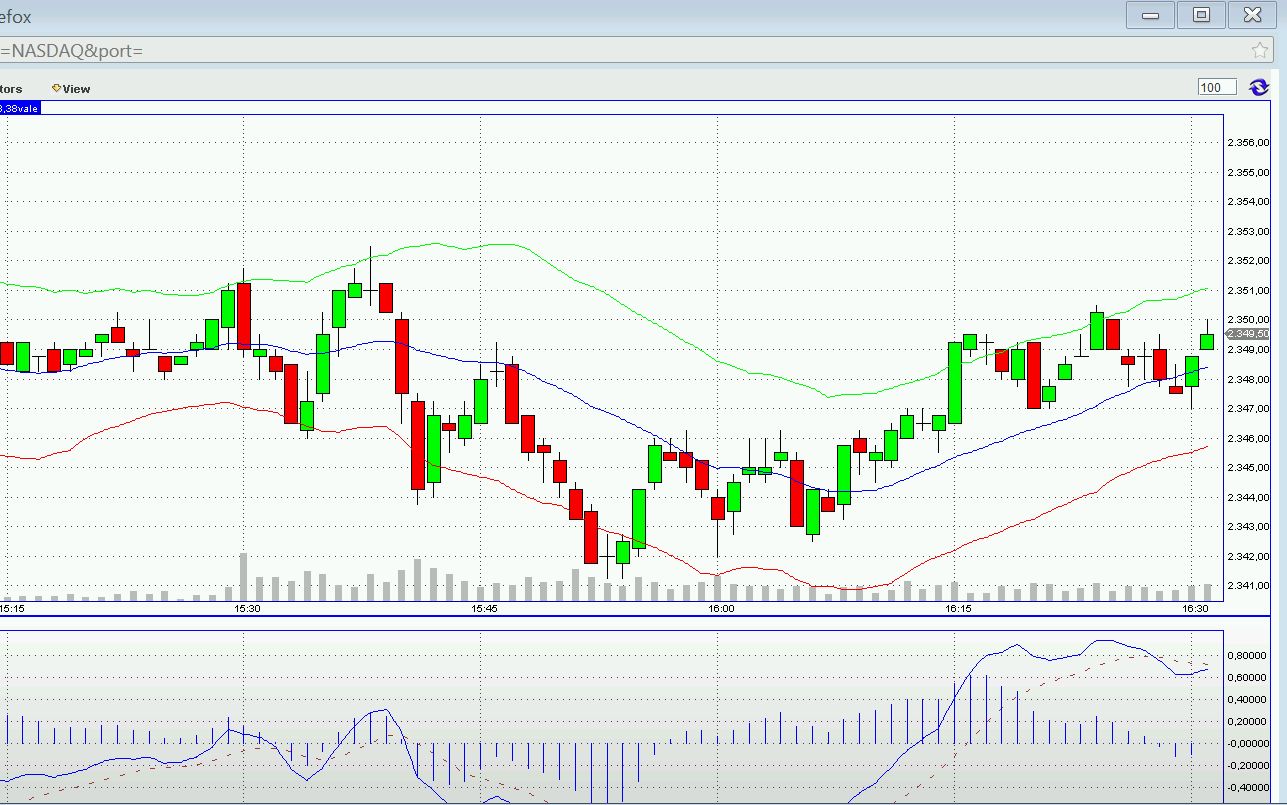Open the truncated tors menu in the toolbar
Viewport: 1287px width, 805px height.
[10, 88]
